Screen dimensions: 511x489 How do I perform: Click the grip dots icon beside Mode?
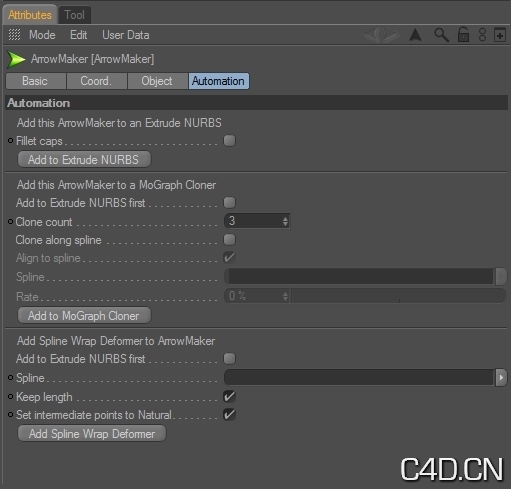14,35
